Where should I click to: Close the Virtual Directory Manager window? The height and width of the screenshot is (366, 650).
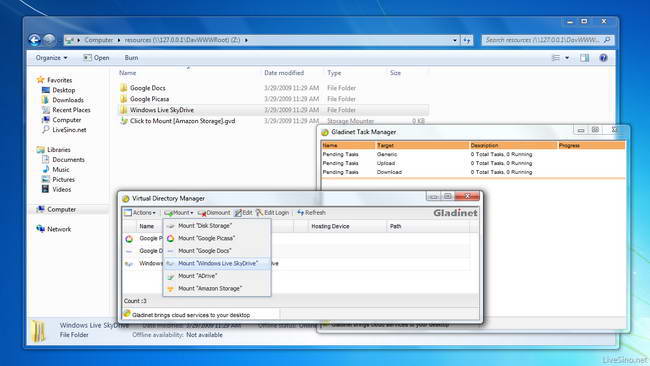(x=467, y=196)
